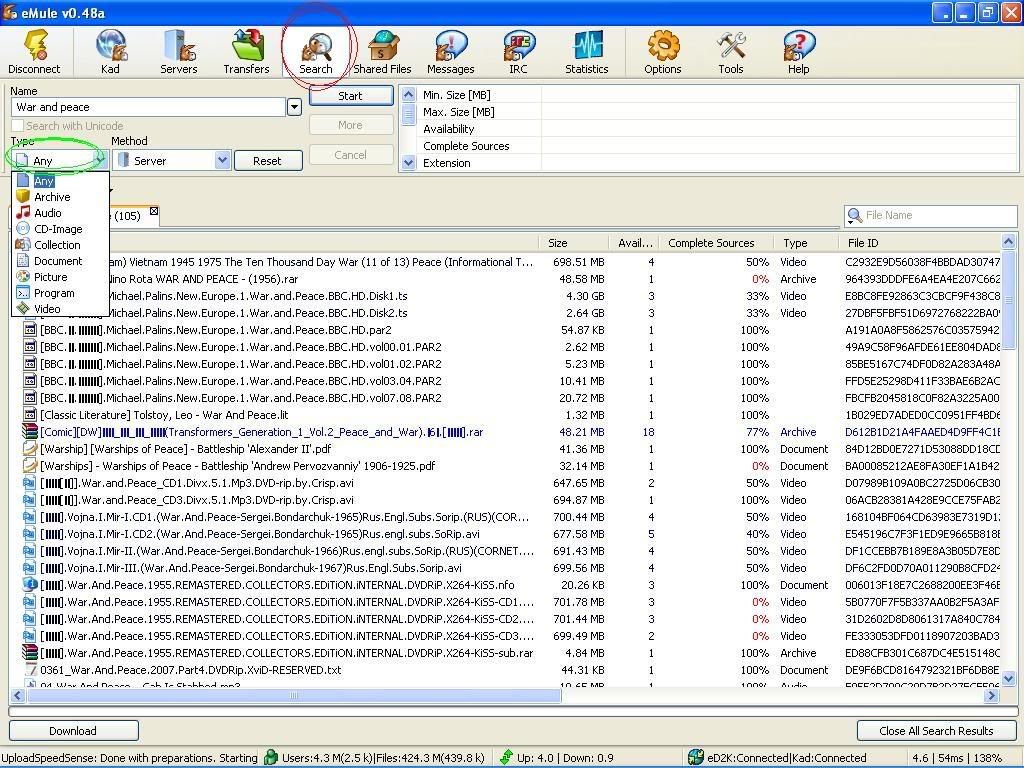Choose Video from the Type list
The image size is (1024, 768).
[x=47, y=309]
